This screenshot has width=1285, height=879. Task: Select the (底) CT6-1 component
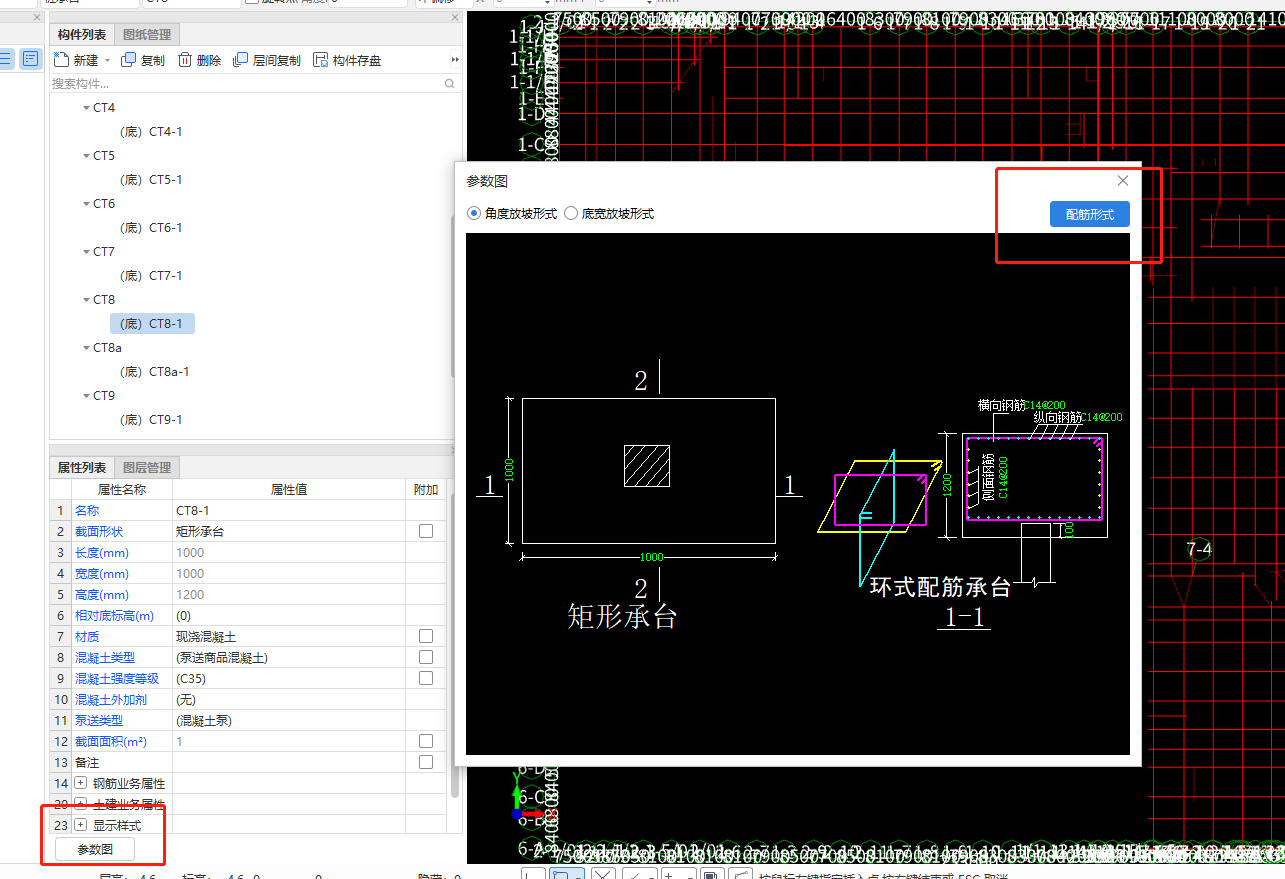151,228
